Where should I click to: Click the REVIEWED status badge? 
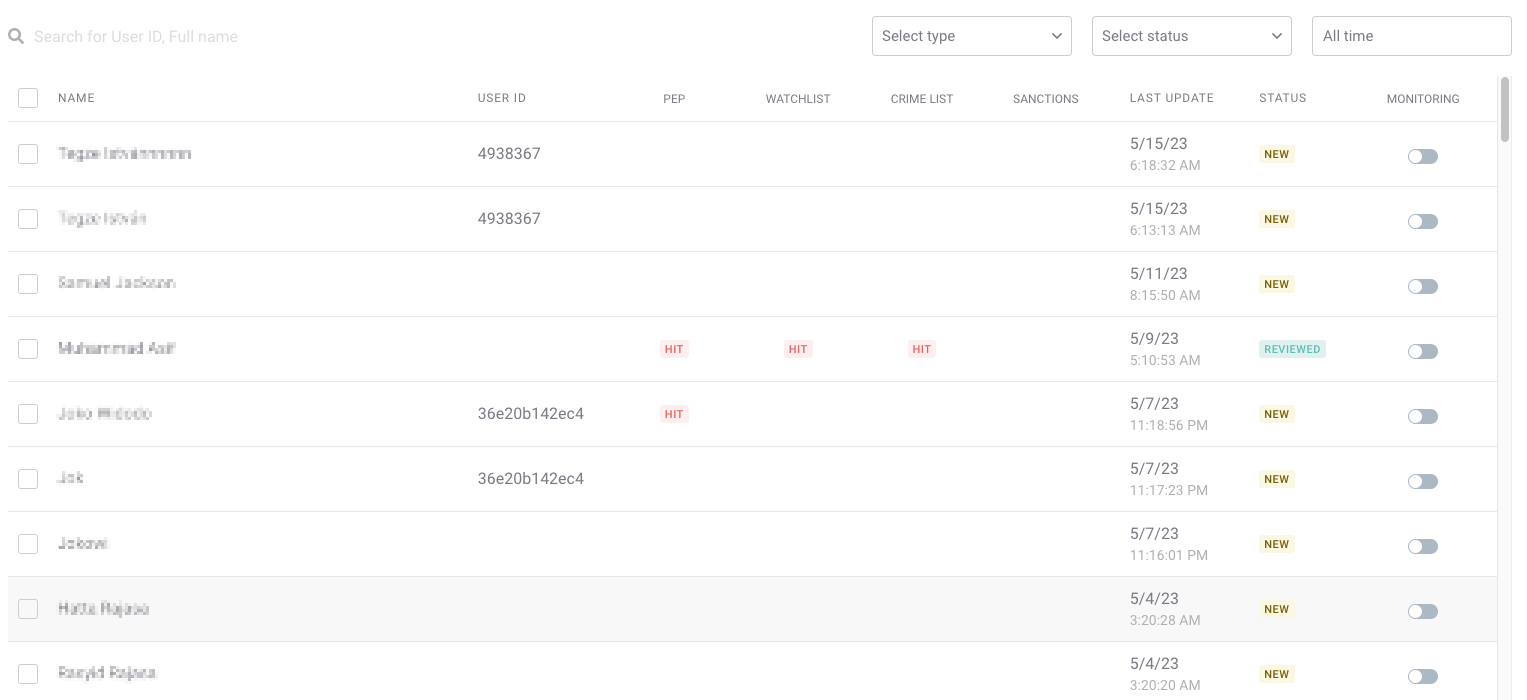tap(1292, 349)
